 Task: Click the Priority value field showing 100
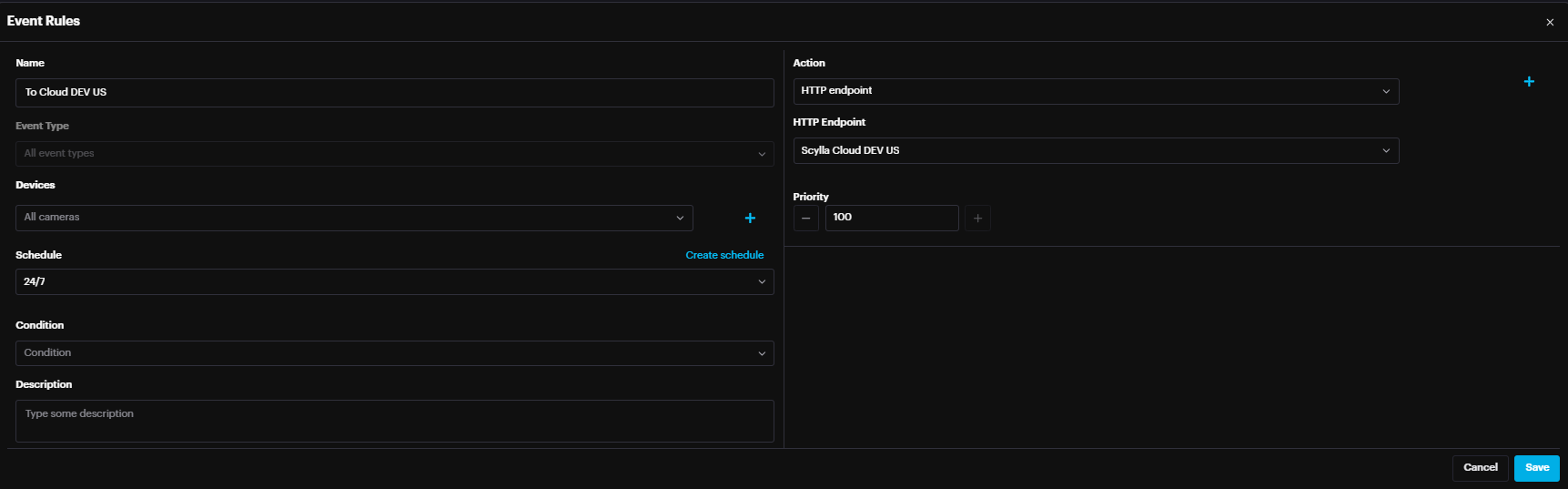pos(891,218)
